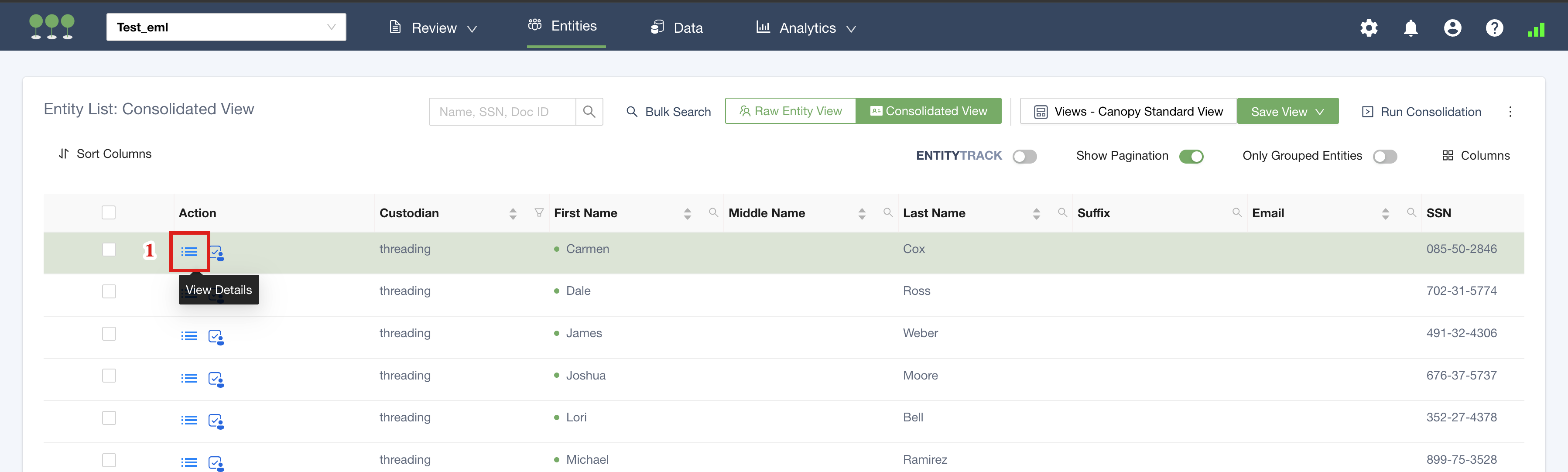Click View Details icon for Carmen Cox

tap(189, 251)
